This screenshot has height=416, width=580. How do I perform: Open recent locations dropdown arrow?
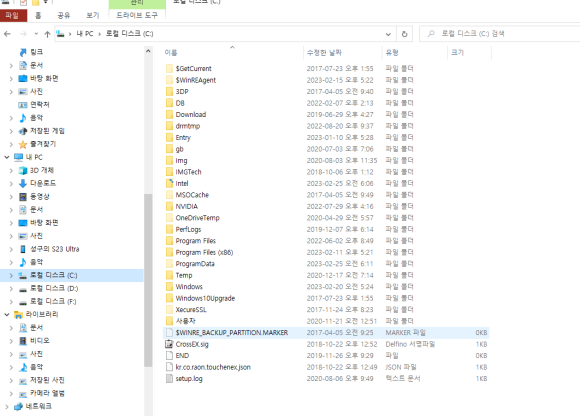coord(36,34)
